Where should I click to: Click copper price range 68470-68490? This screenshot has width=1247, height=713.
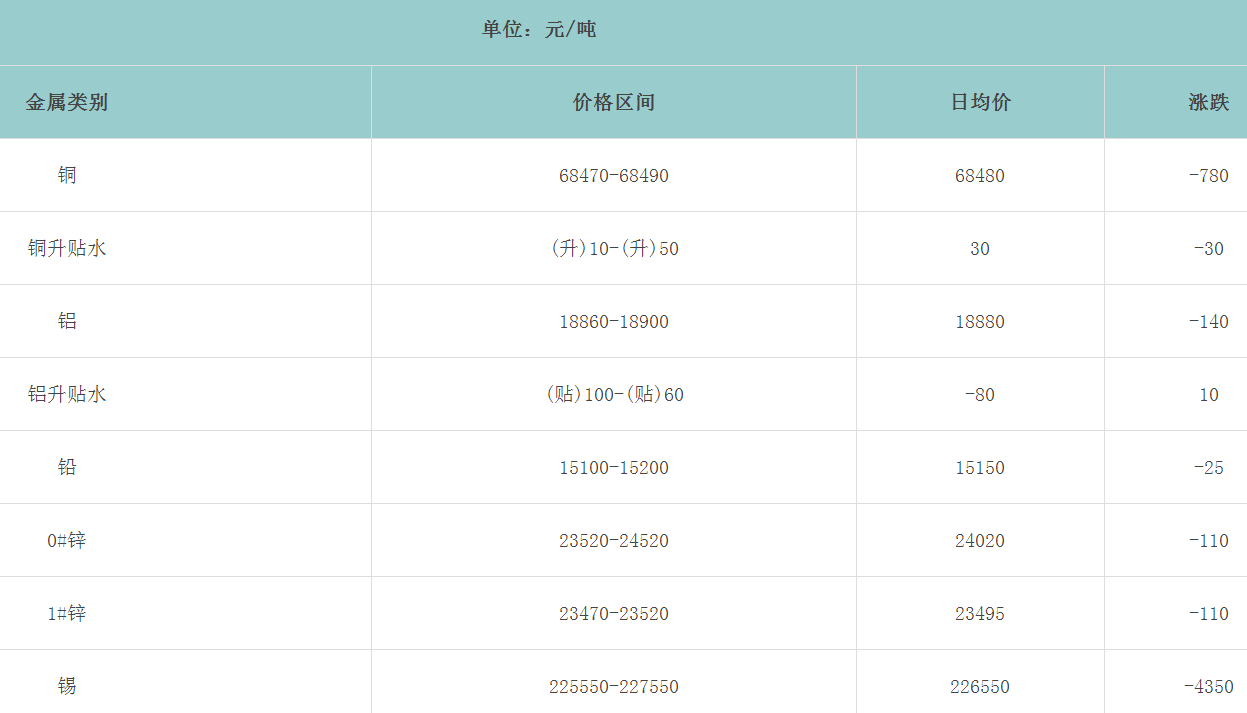pos(614,176)
